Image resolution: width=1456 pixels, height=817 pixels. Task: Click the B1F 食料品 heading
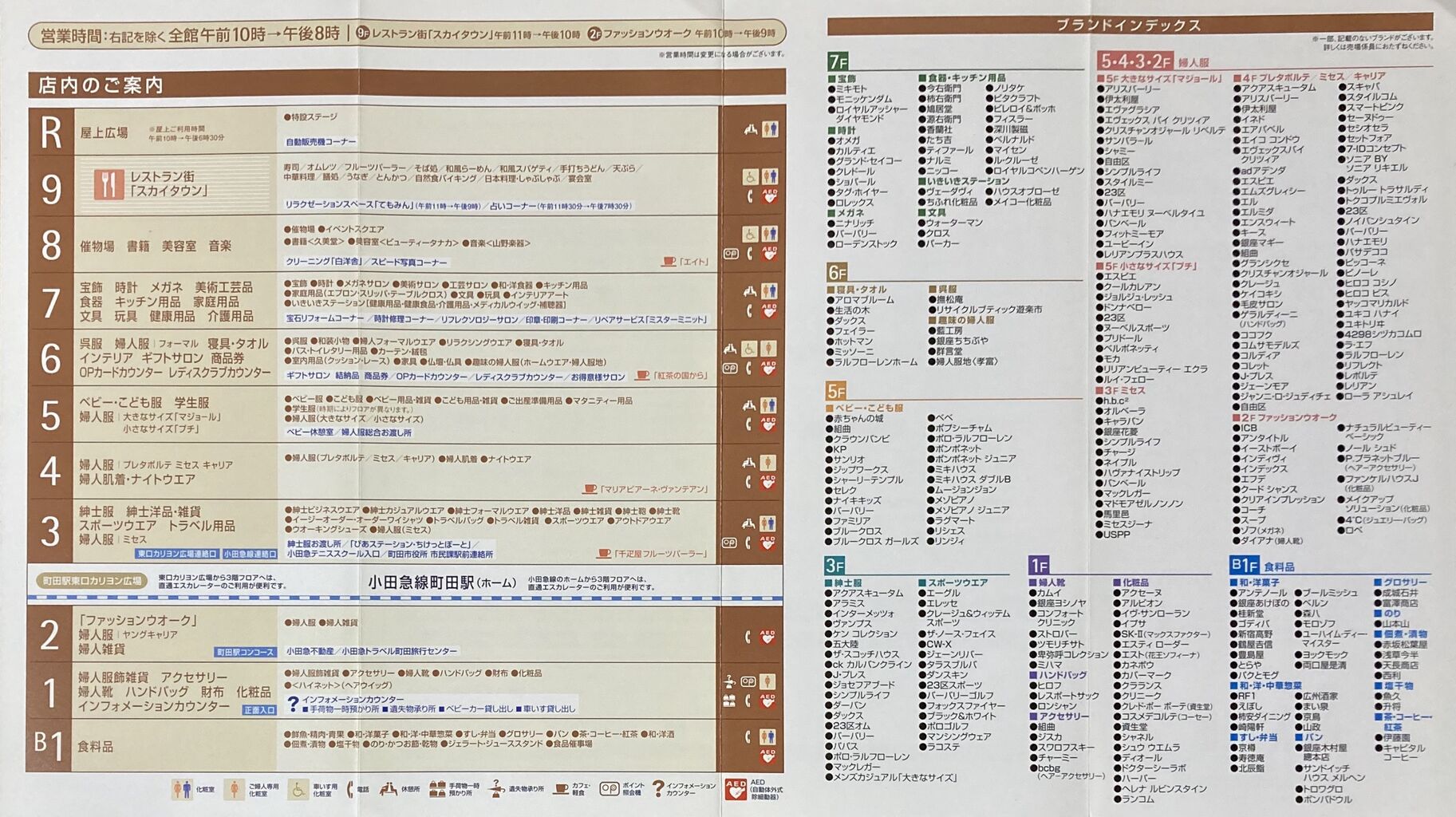1262,566
